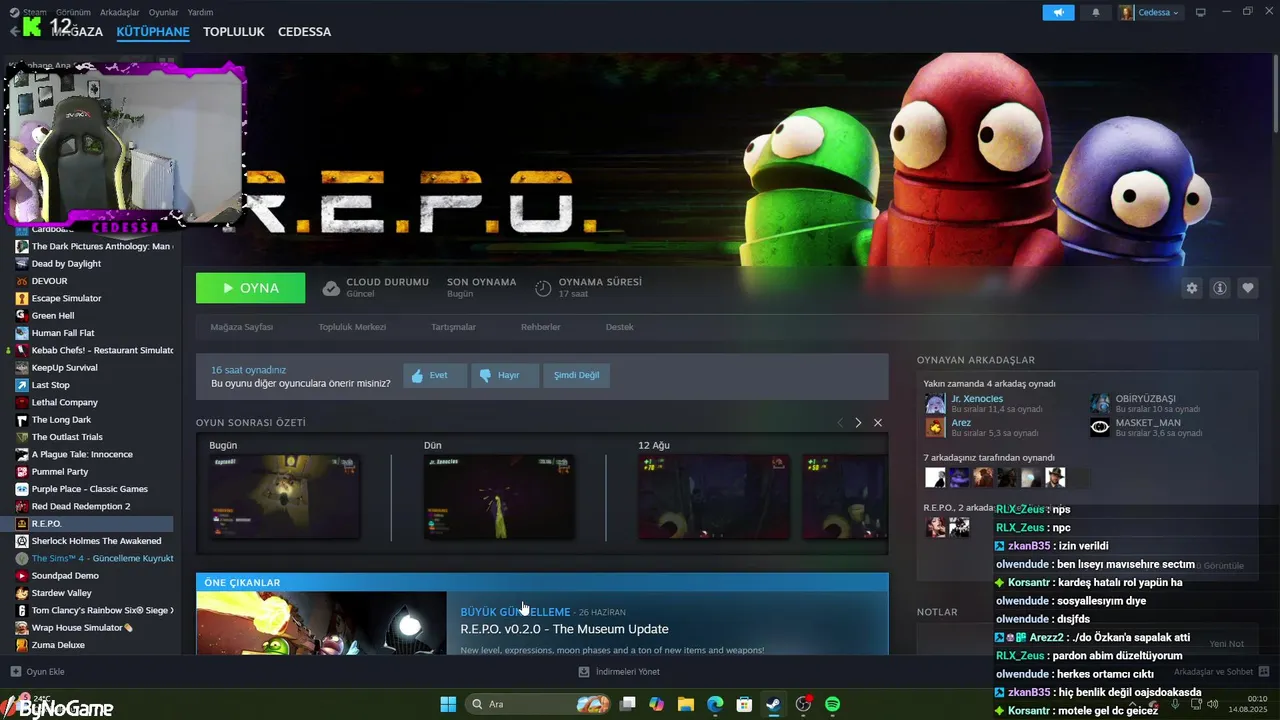The height and width of the screenshot is (720, 1280).
Task: Click Purple Place - Classic Games icon
Action: point(22,489)
